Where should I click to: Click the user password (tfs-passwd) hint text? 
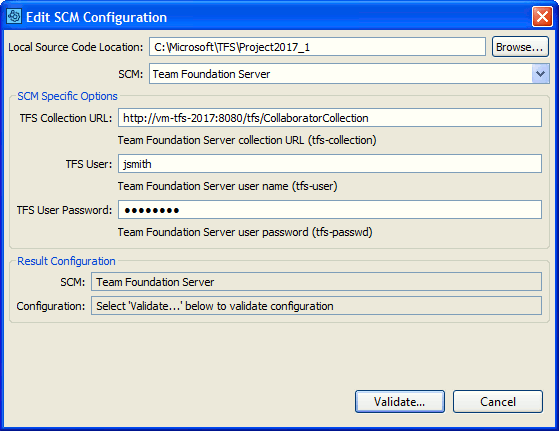(245, 232)
